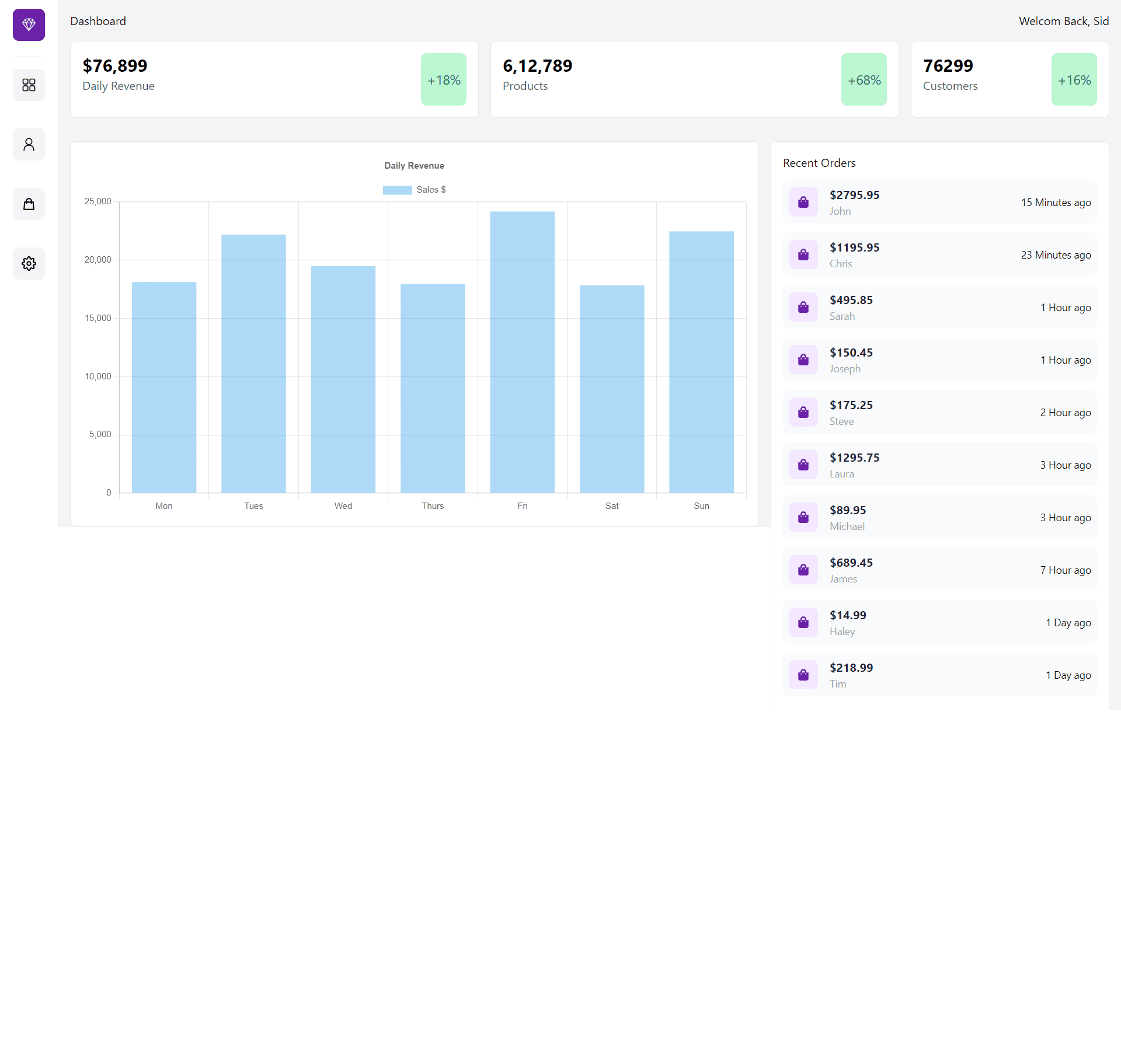1121x1064 pixels.
Task: Click the bag icon on Haley's order
Action: pyautogui.click(x=803, y=622)
